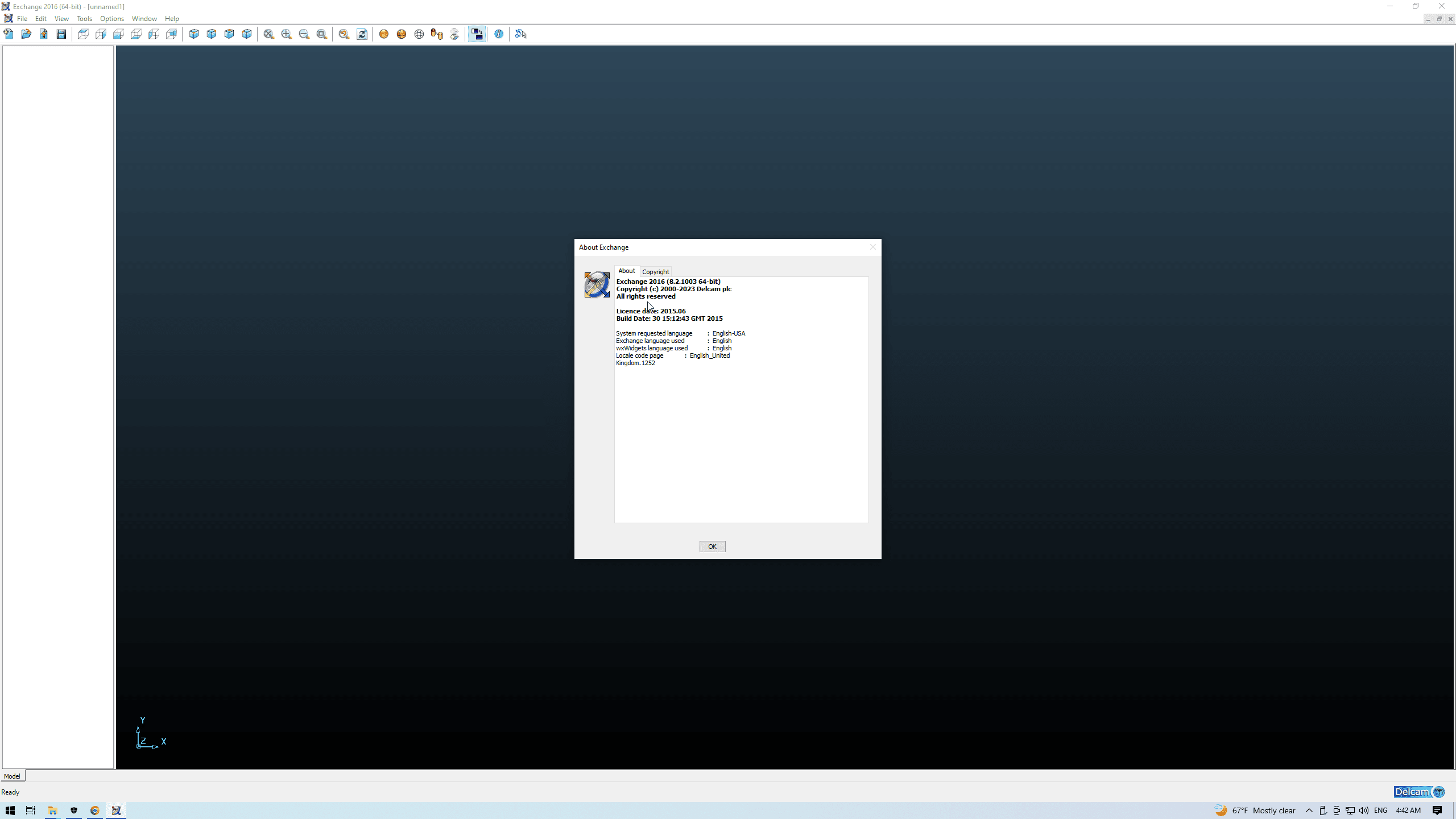Screen dimensions: 1456x819
Task: Open the Help menu
Action: pos(172,19)
